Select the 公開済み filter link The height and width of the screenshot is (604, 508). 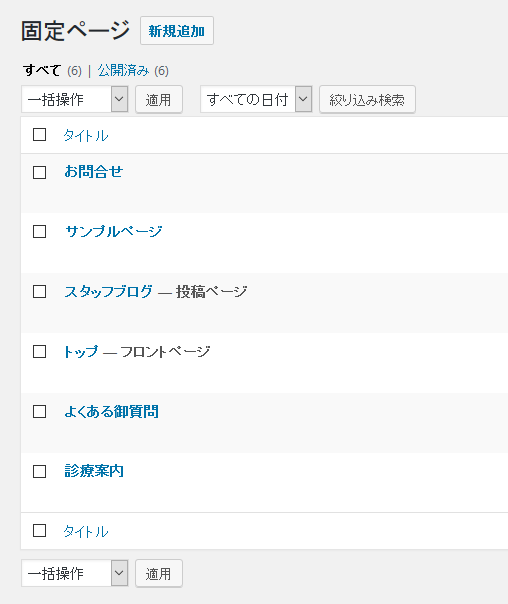pos(123,71)
